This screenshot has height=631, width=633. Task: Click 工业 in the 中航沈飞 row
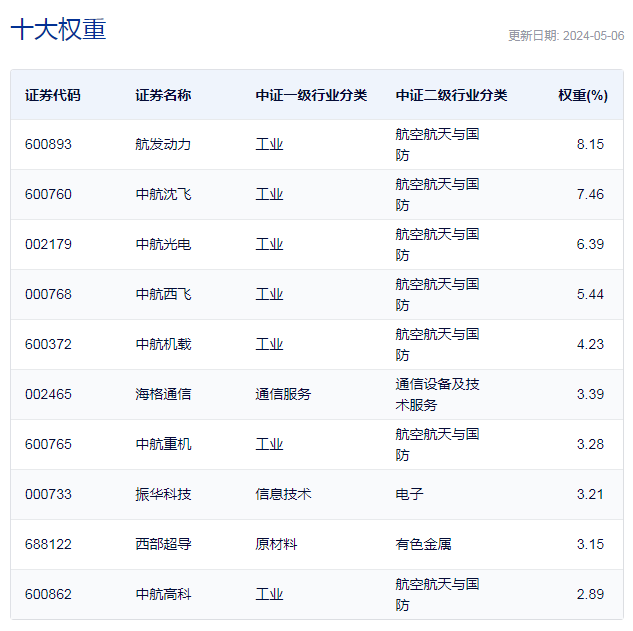point(269,194)
